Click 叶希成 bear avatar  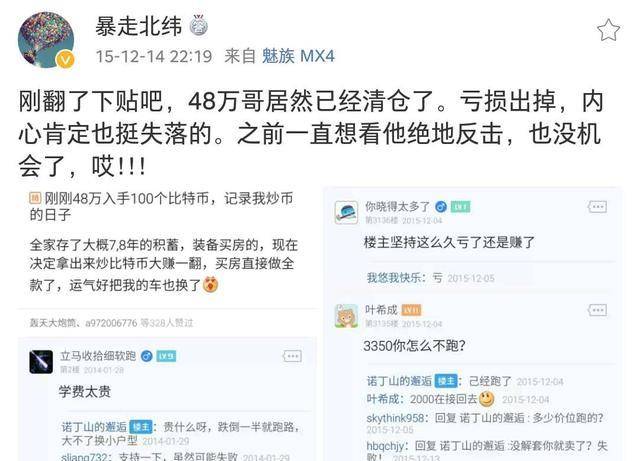pyautogui.click(x=346, y=316)
